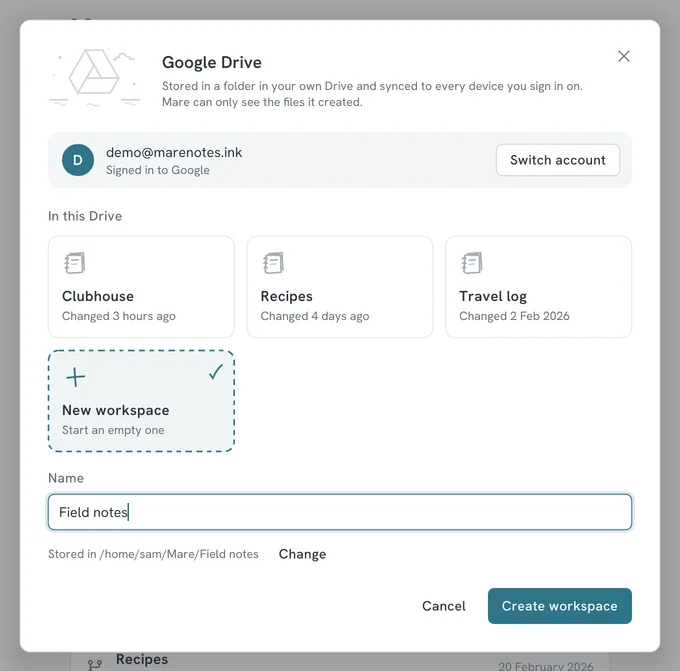This screenshot has width=680, height=671.
Task: Click the Google Drive dialog title
Action: (212, 62)
